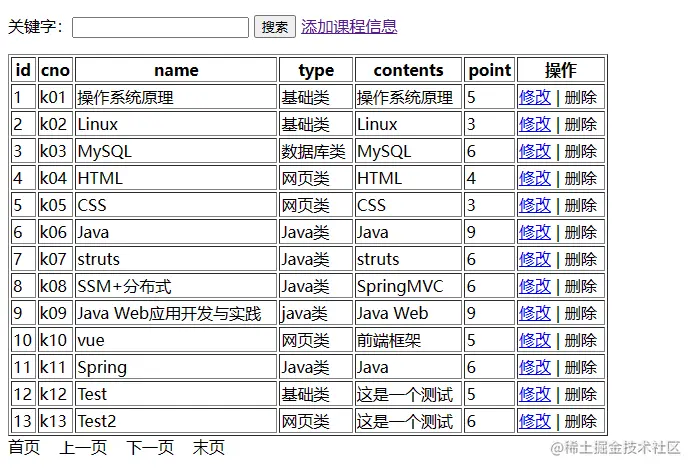
Task: Click 删除 in the k12 Test row
Action: click(581, 395)
